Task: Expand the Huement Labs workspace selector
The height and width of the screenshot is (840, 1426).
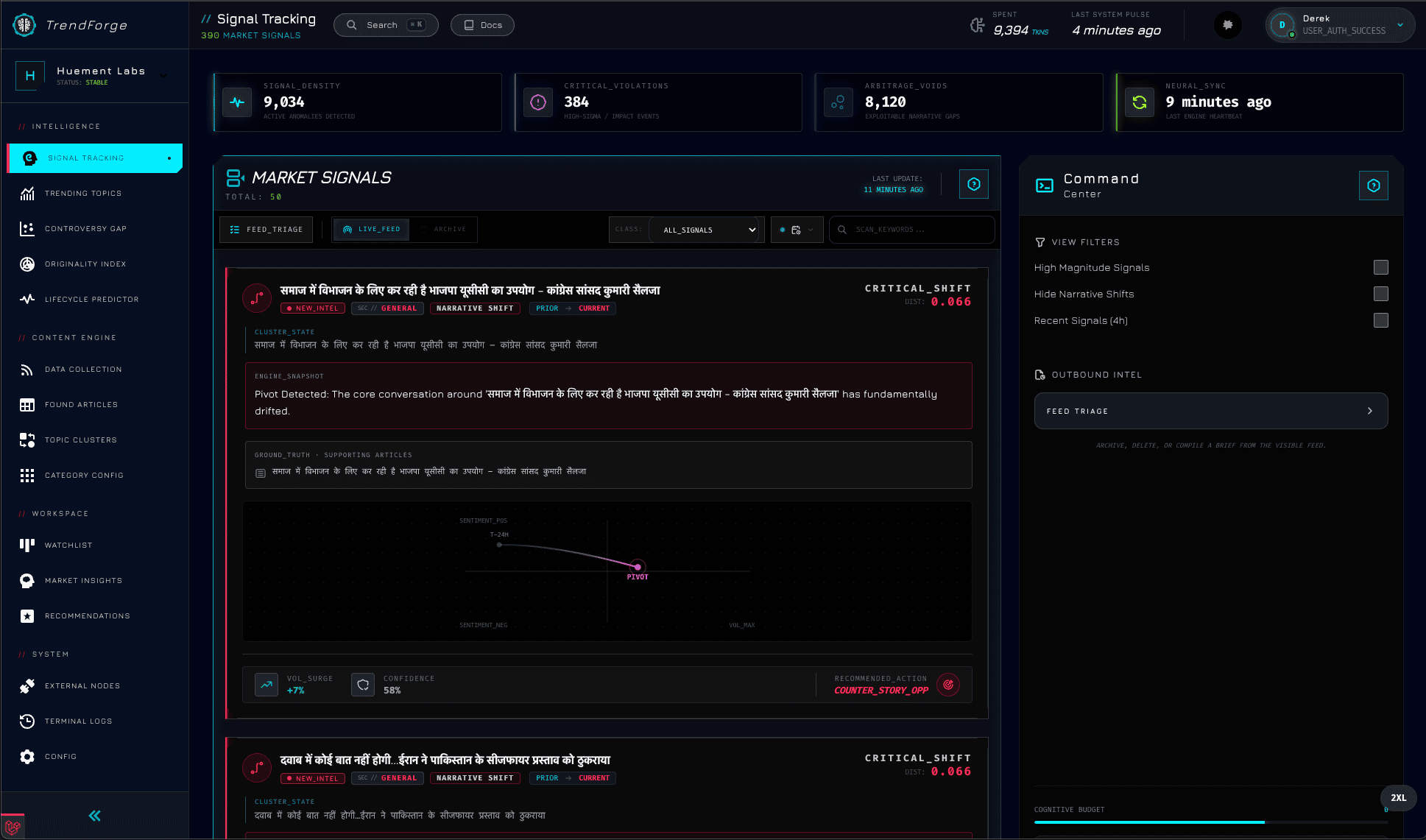Action: pyautogui.click(x=94, y=76)
